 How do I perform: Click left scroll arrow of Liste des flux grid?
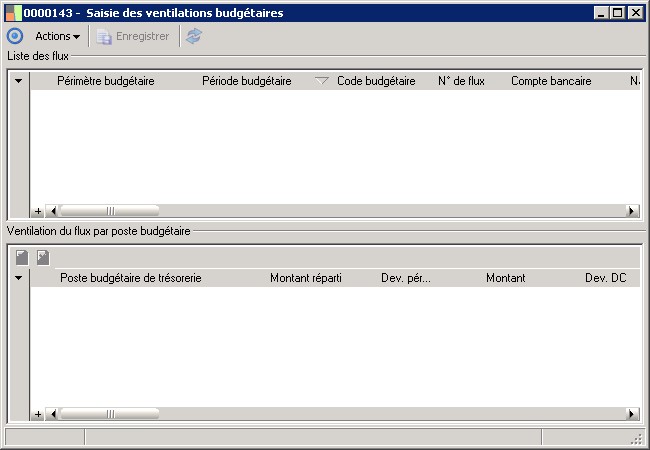(52, 211)
